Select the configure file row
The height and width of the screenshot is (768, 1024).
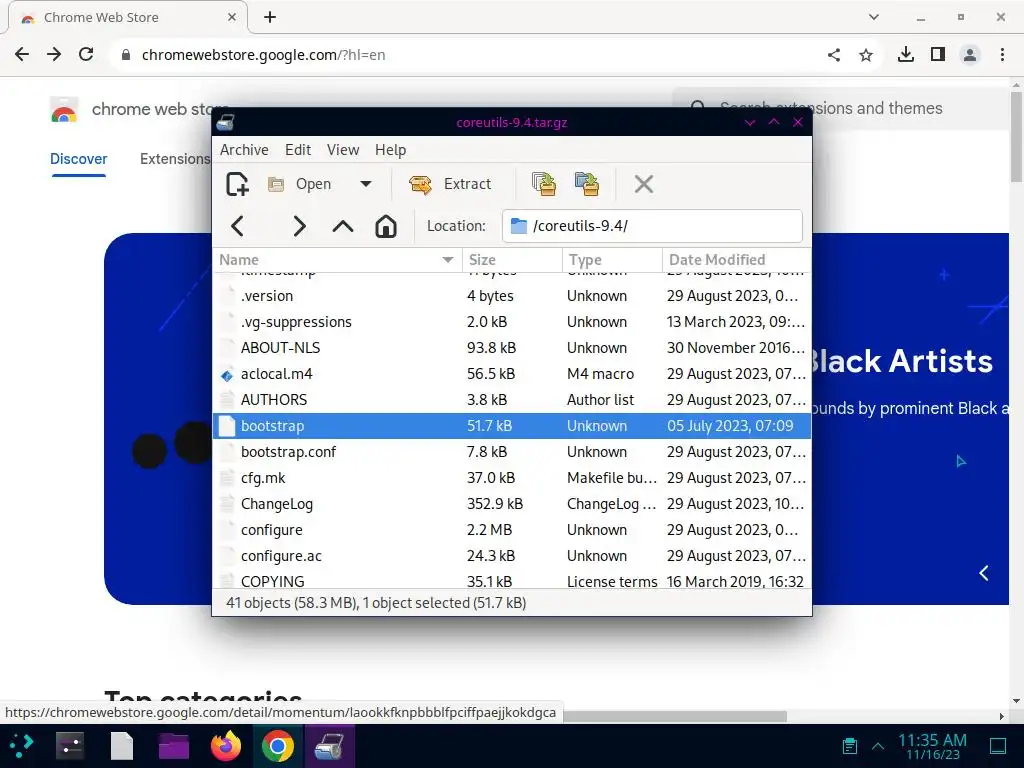click(512, 530)
